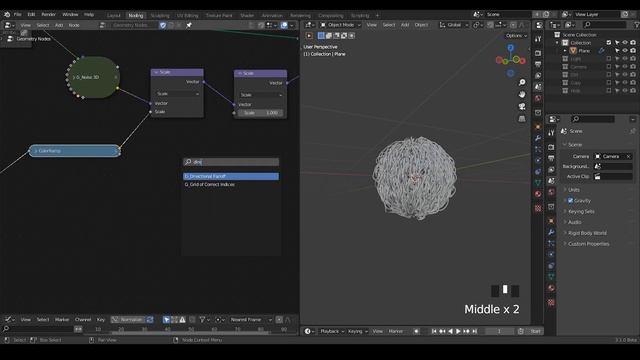Screen dimensions: 640x360
Task: Click the Background color field in scene properties
Action: click(613, 166)
